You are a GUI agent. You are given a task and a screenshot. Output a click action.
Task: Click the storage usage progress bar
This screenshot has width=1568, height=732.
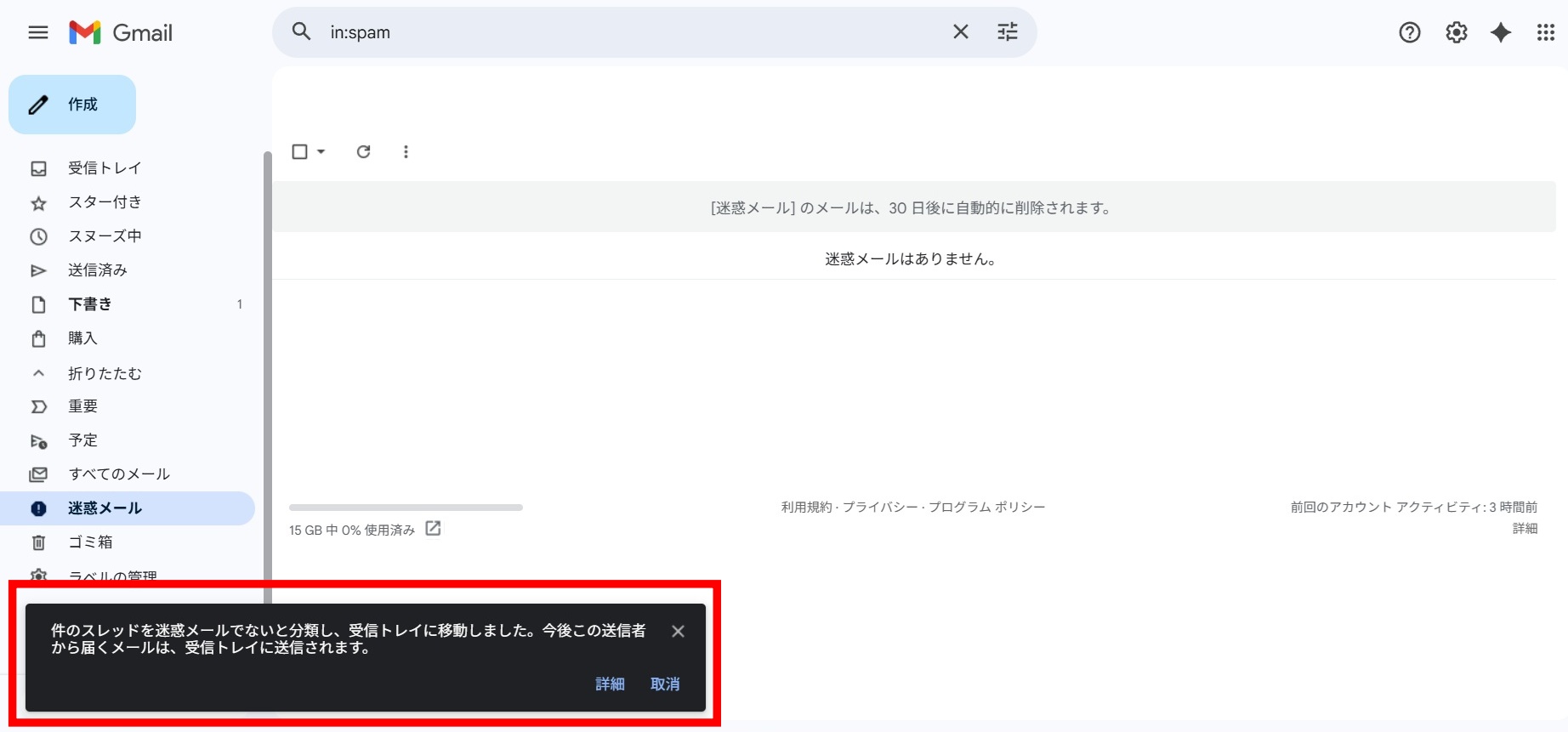point(406,508)
